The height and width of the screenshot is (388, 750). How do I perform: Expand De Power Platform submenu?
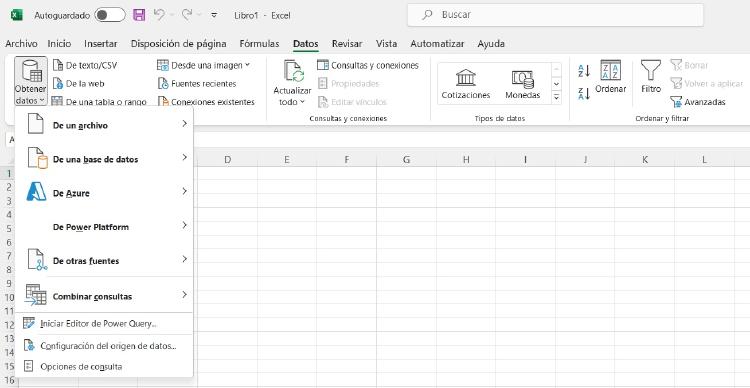click(104, 227)
